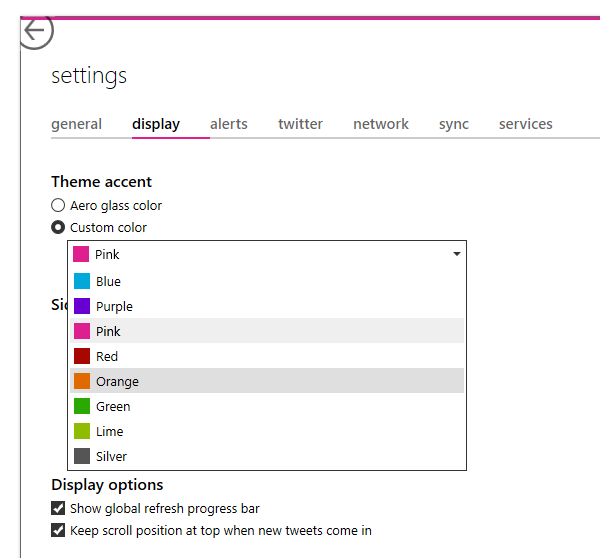Screen dimensions: 600x558
Task: Select Lime from the accent list
Action: (267, 431)
